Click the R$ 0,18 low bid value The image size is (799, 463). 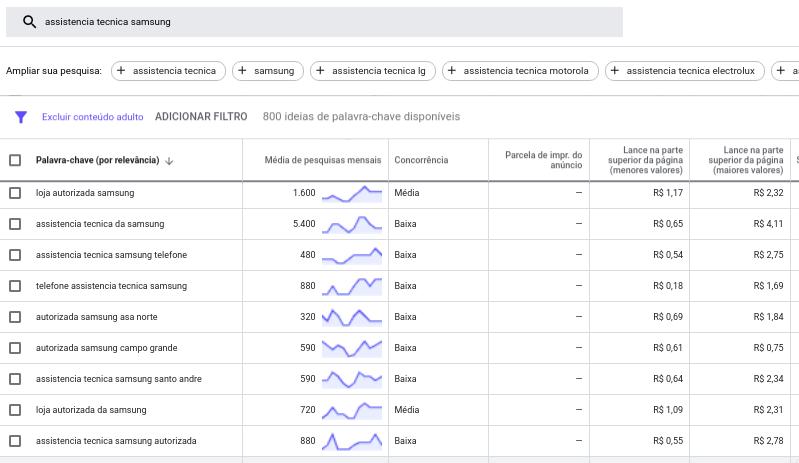668,286
